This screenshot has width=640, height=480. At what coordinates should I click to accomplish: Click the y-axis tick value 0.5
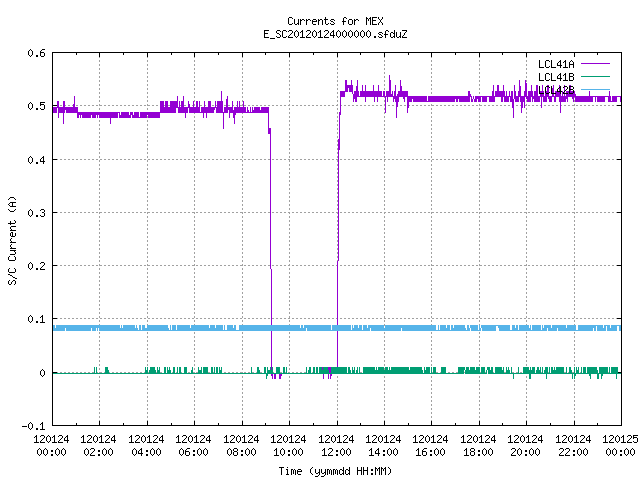pos(36,106)
